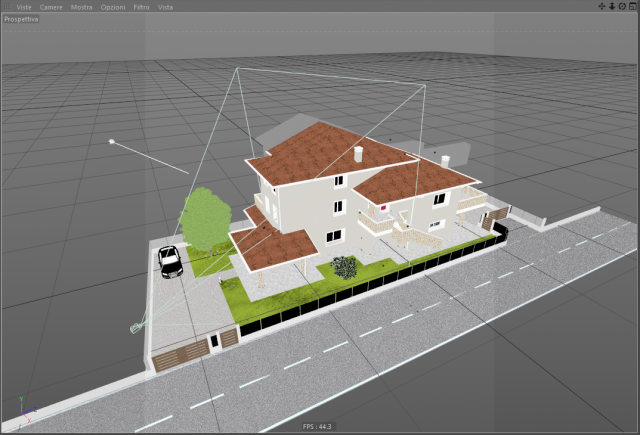Select the brown driveway gate
The image size is (640, 435).
click(181, 356)
